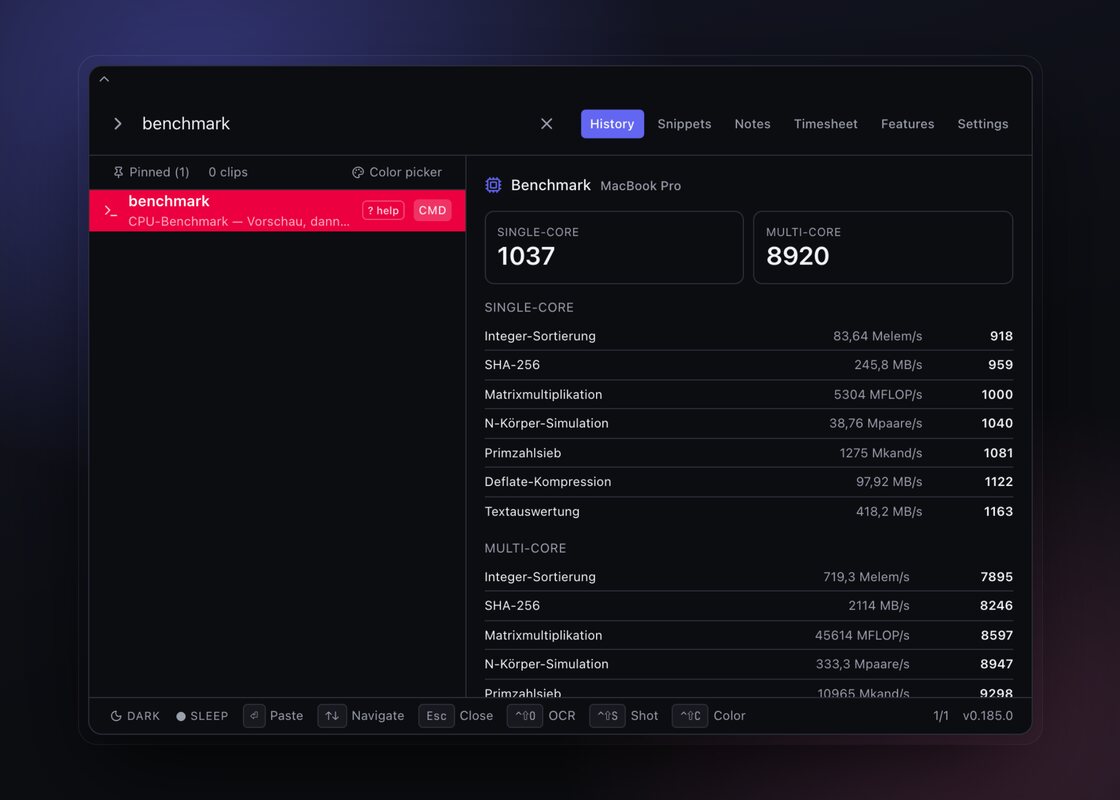Viewport: 1120px width, 800px height.
Task: Click the Deflate-Kompression row label
Action: [548, 481]
